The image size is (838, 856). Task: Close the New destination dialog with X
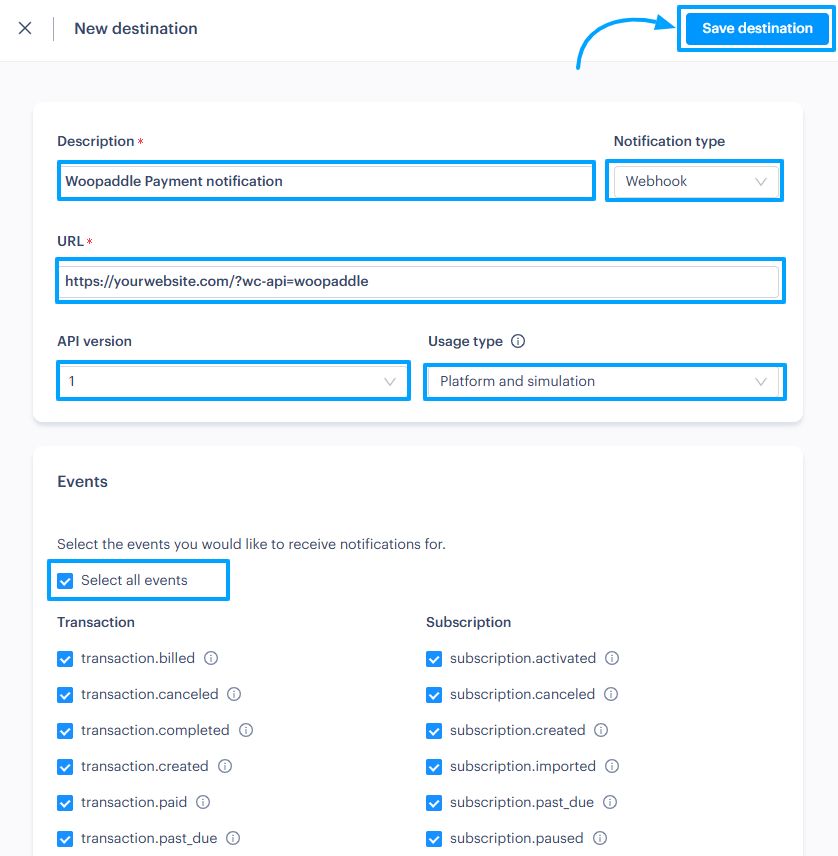25,28
